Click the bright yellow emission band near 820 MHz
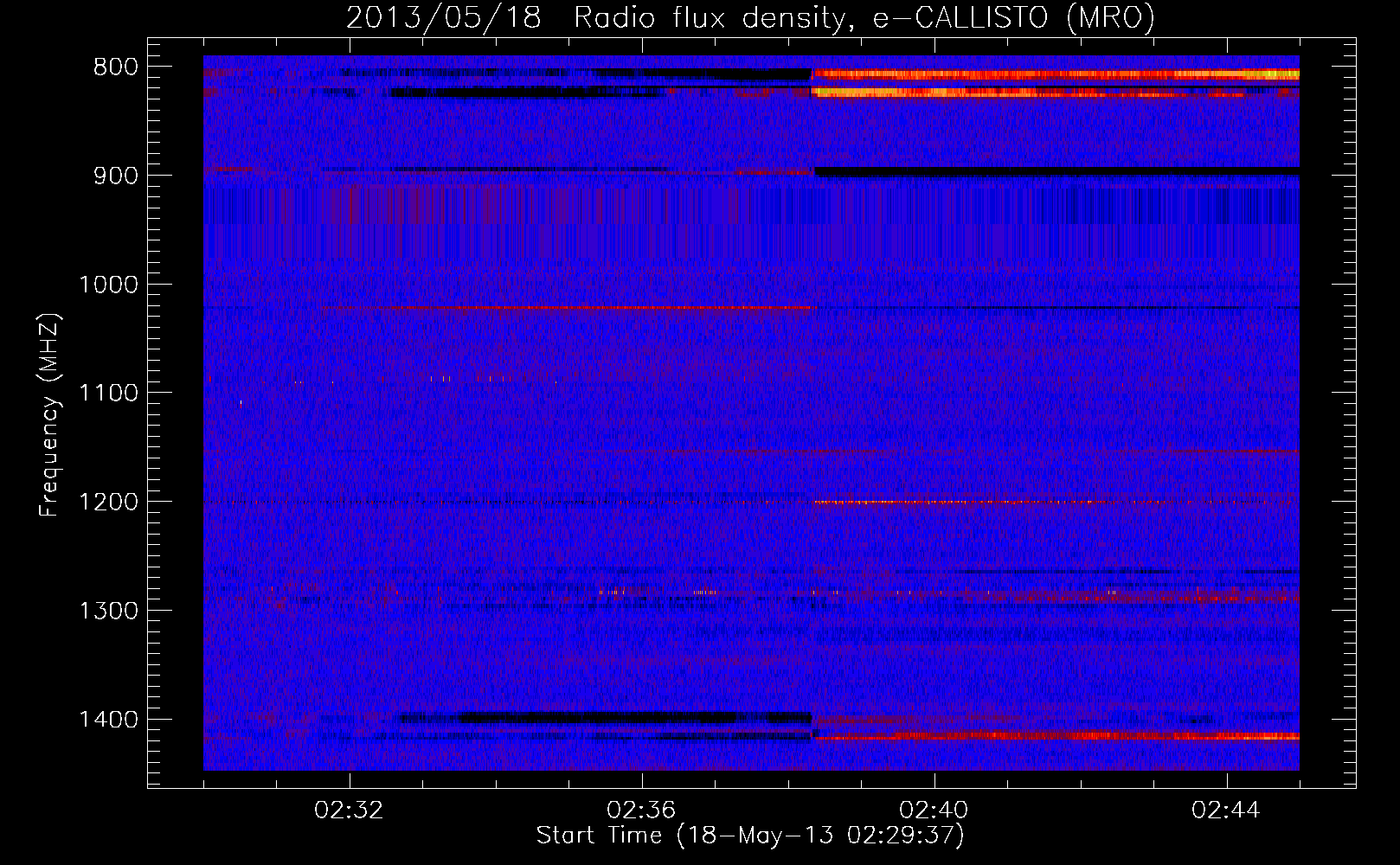The image size is (1400, 865). coord(1055,92)
